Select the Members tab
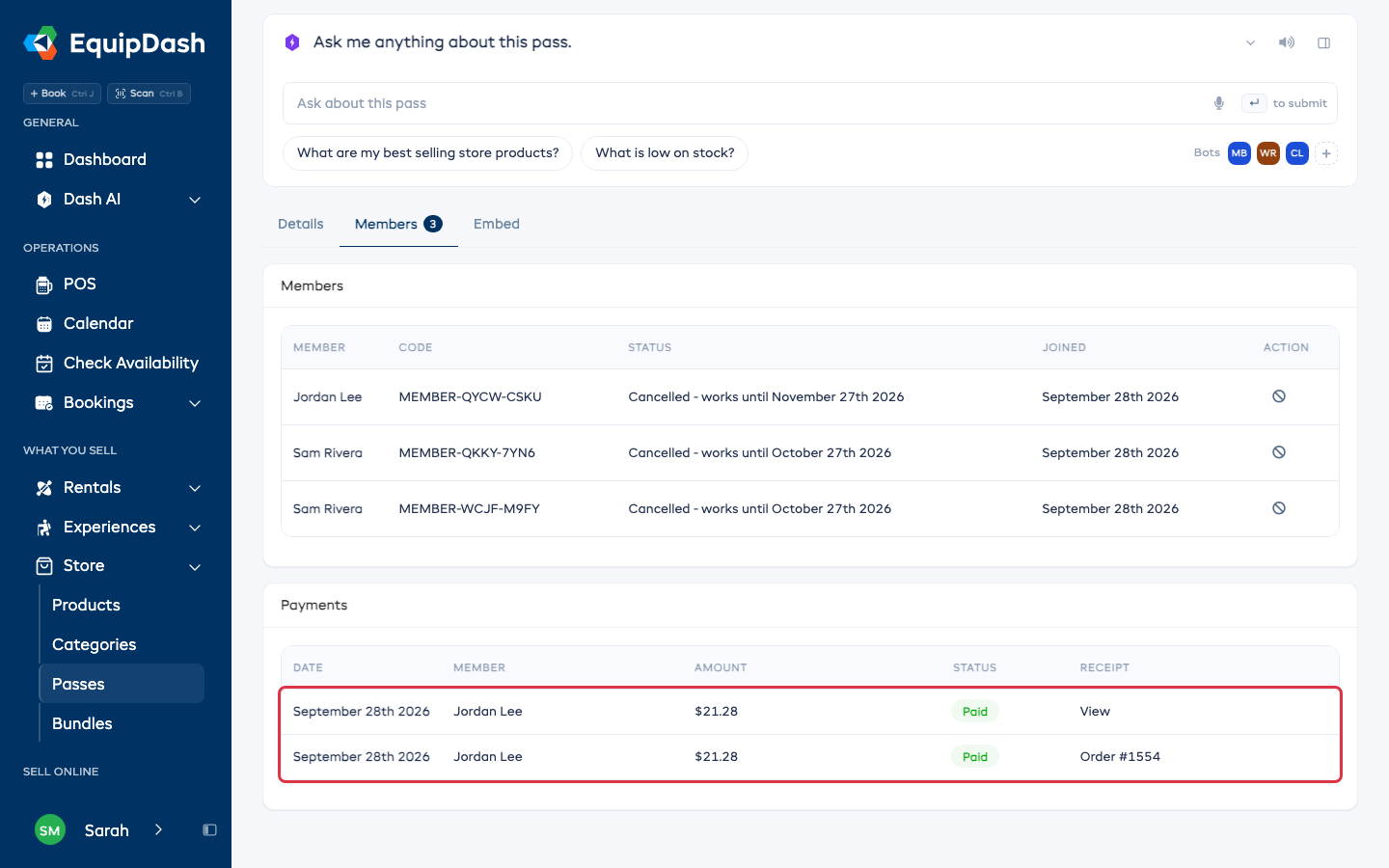The width and height of the screenshot is (1389, 868). click(398, 224)
